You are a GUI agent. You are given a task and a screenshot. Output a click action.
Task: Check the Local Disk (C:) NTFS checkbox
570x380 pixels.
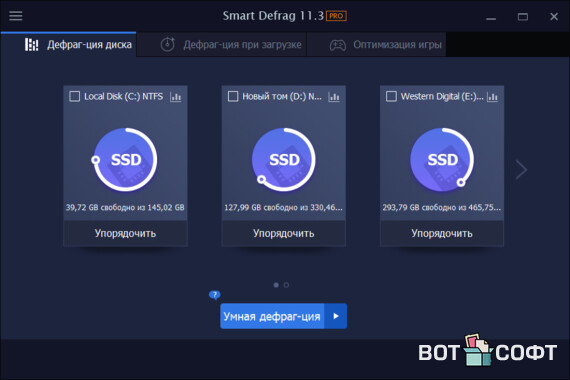coord(75,96)
